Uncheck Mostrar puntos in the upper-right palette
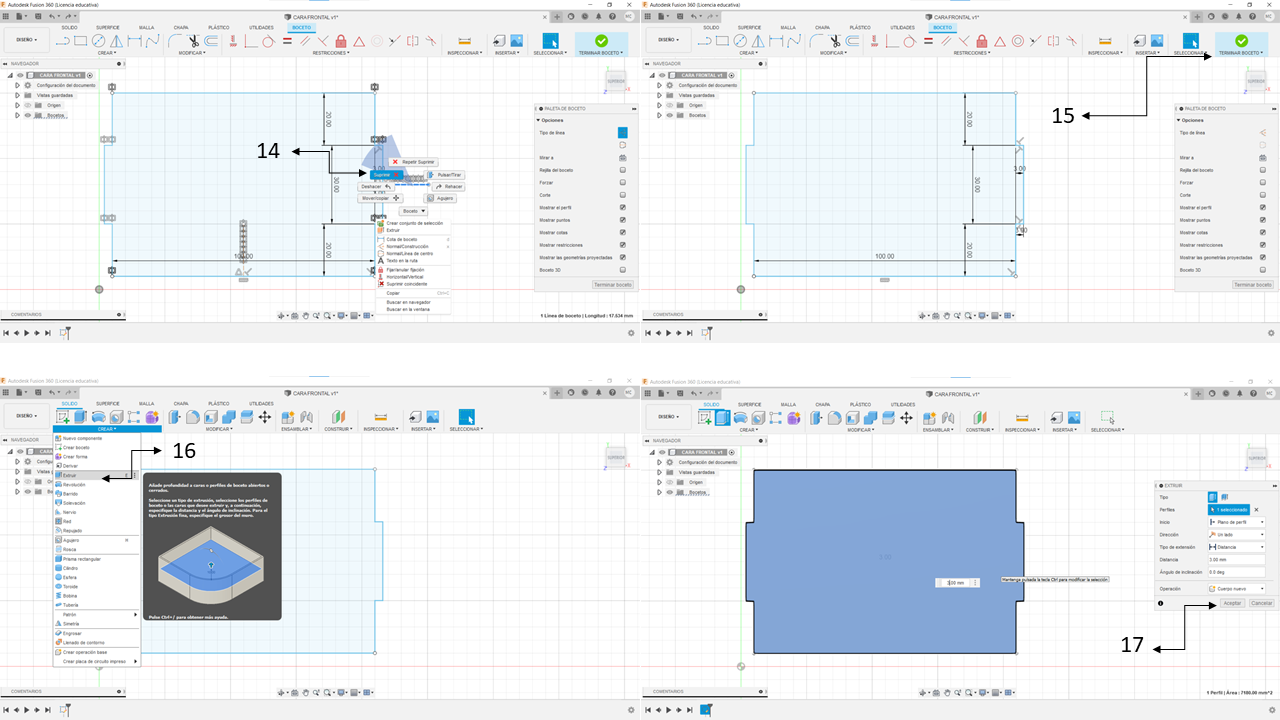Screen dimensions: 1280x720 tap(1262, 220)
